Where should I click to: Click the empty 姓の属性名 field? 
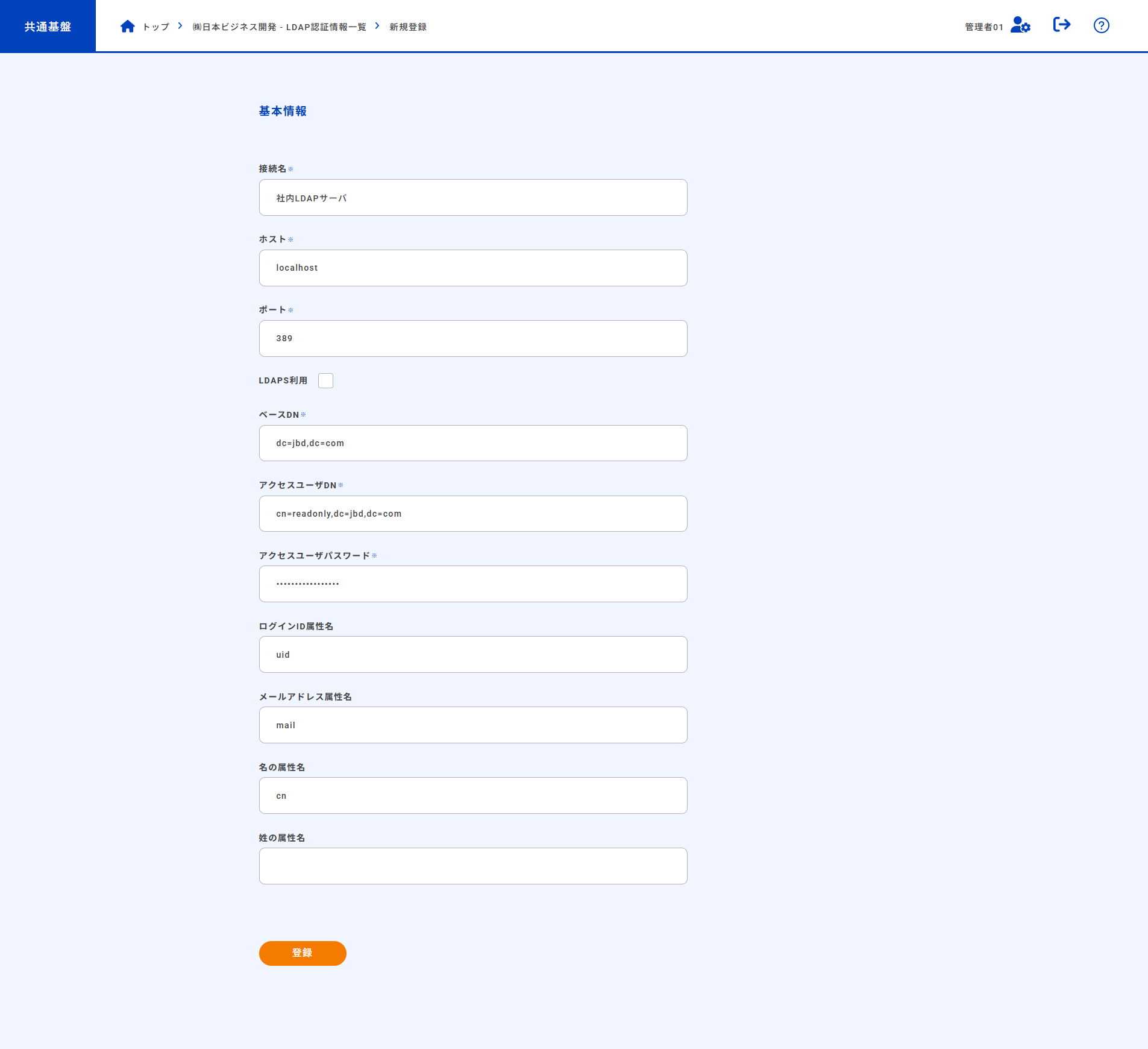click(x=472, y=866)
